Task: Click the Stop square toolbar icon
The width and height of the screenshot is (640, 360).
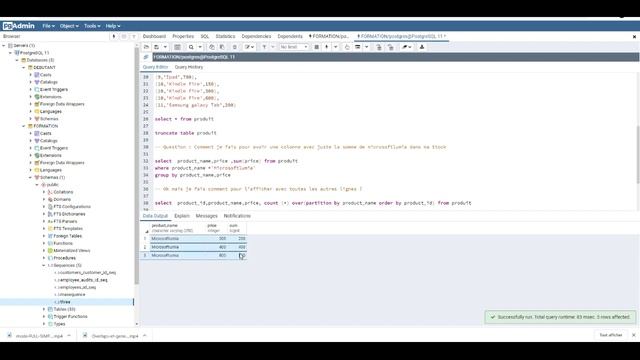Action: [x=316, y=47]
